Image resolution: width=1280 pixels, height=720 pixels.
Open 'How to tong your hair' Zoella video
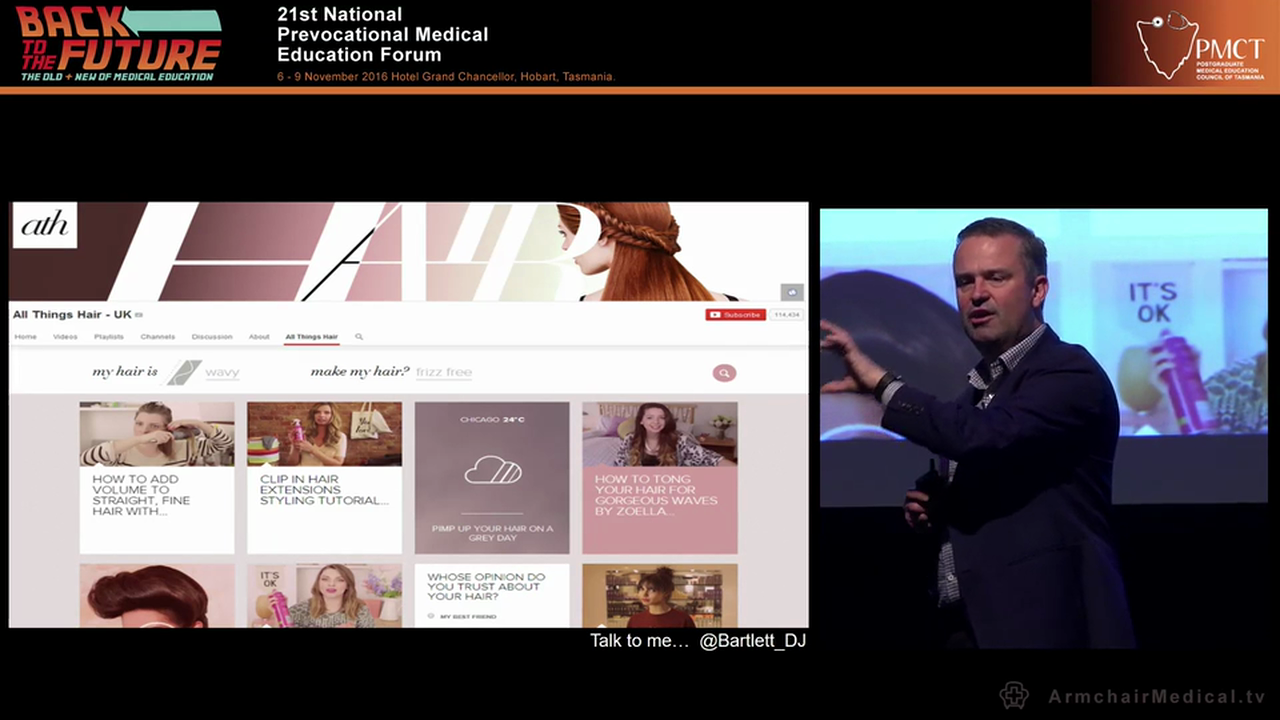click(x=660, y=435)
